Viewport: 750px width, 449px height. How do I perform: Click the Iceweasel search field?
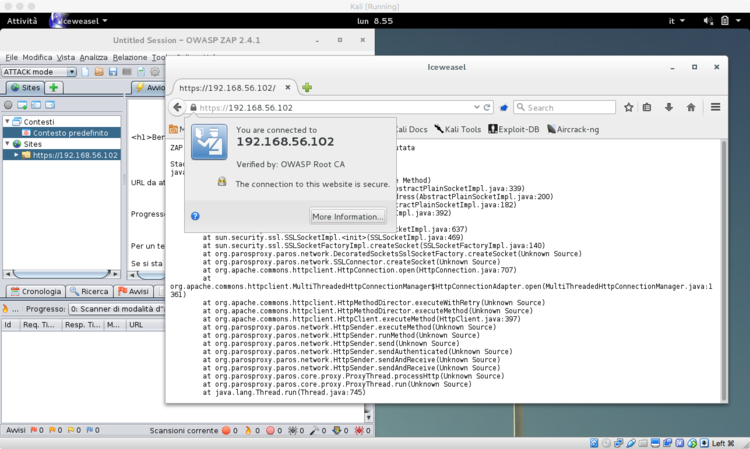(565, 107)
